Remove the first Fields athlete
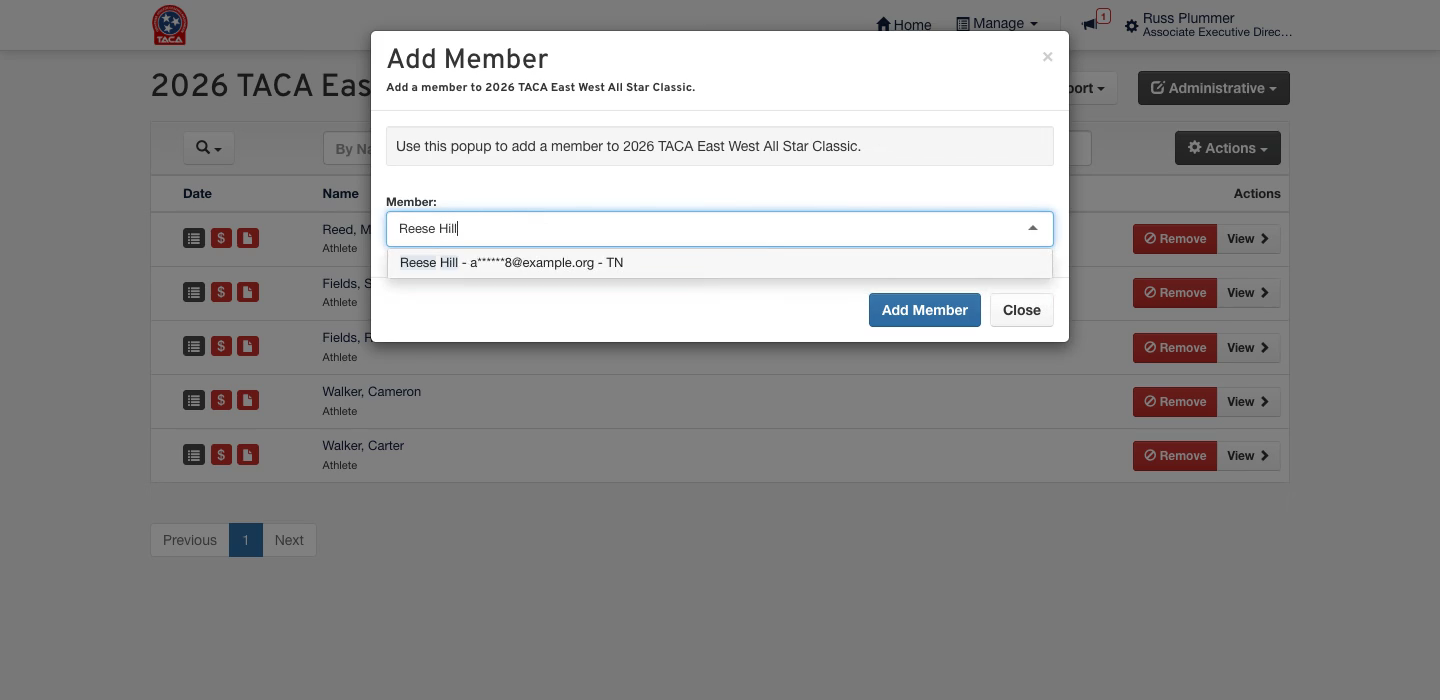This screenshot has height=700, width=1440. (x=1175, y=293)
